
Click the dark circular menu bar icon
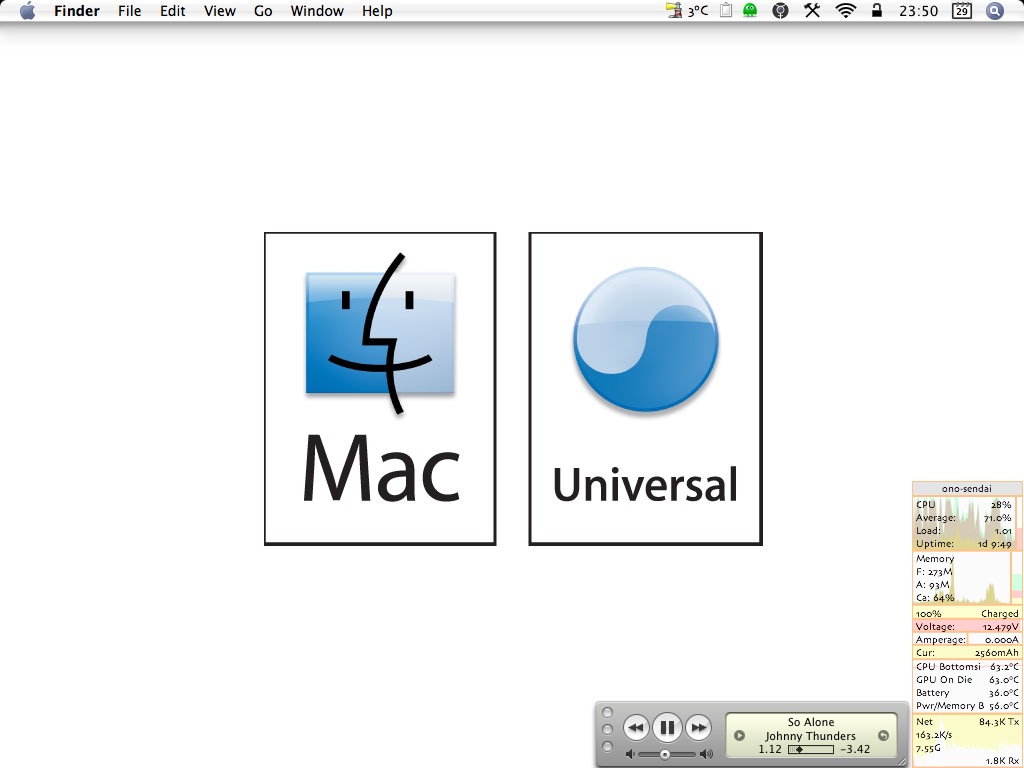click(780, 10)
